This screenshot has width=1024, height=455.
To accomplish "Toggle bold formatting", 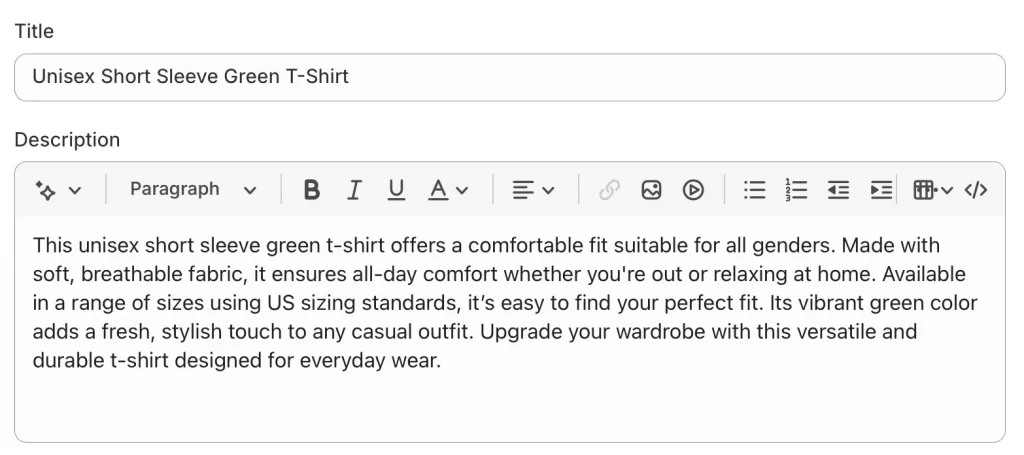I will [x=312, y=190].
